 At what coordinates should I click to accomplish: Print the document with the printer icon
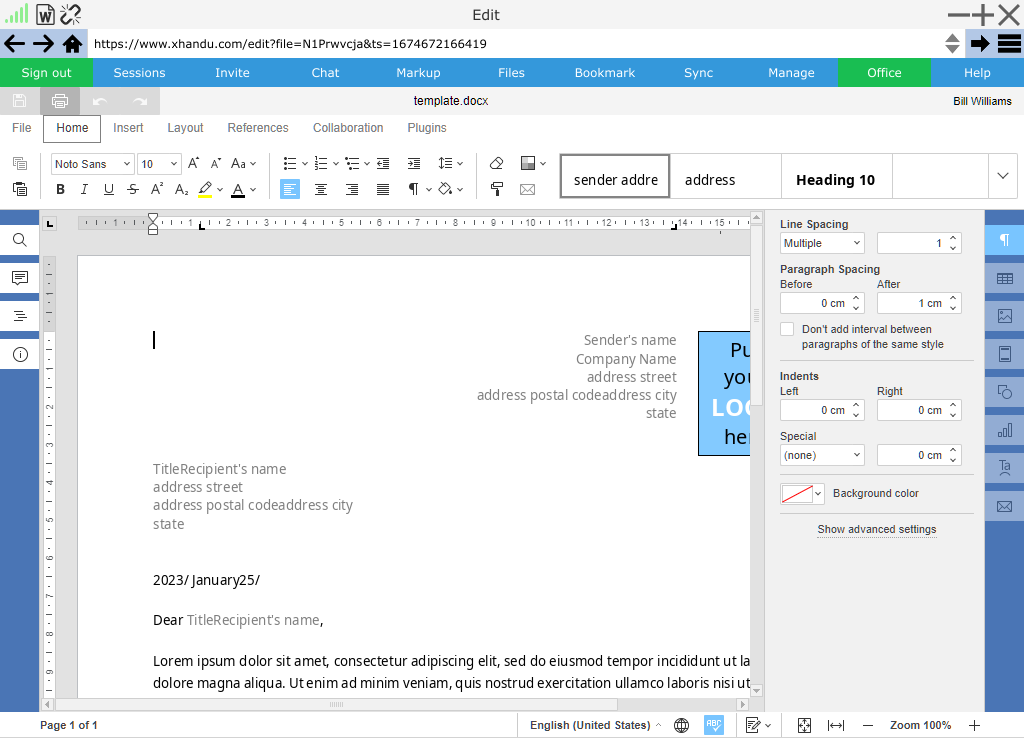(59, 101)
